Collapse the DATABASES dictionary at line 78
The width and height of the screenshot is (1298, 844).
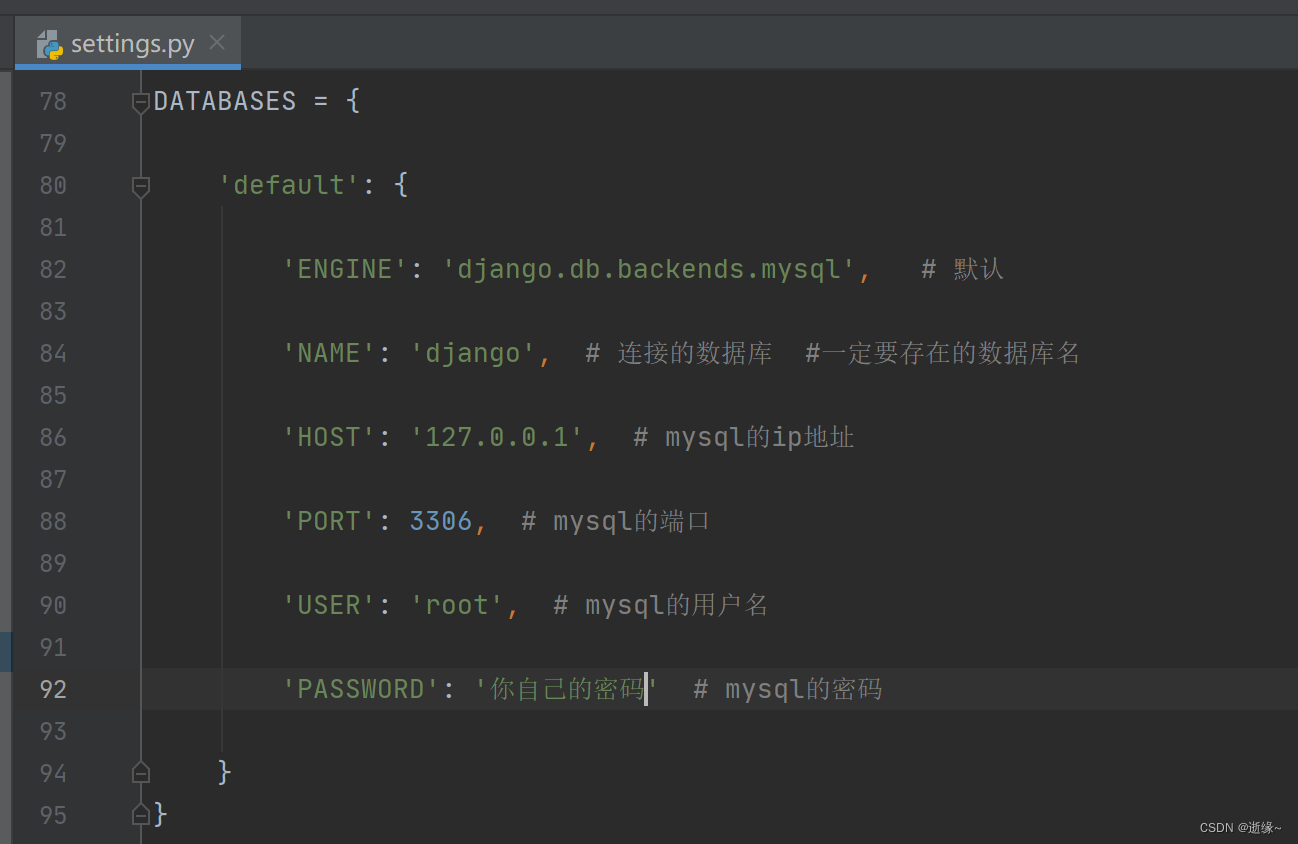click(140, 100)
